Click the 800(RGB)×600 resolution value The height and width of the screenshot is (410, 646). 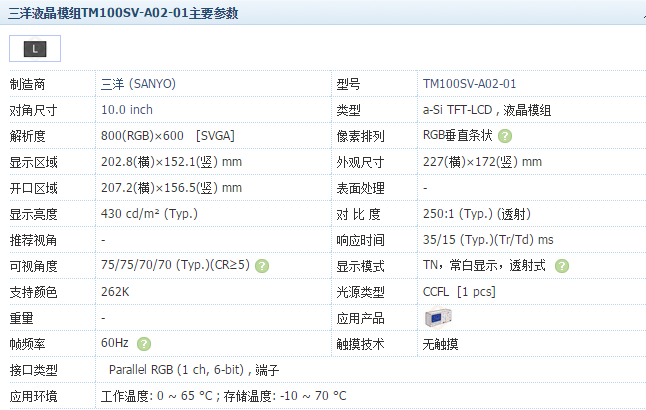143,136
